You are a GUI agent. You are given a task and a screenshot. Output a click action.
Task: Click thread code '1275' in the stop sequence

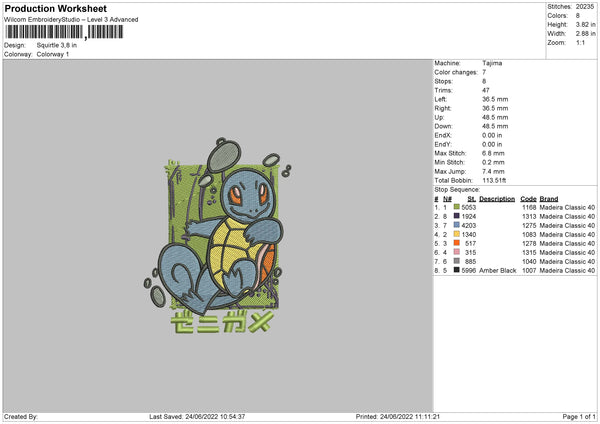point(529,225)
